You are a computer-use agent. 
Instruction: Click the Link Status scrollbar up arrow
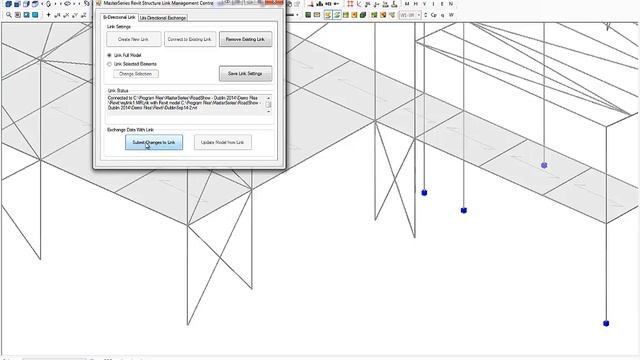(268, 98)
